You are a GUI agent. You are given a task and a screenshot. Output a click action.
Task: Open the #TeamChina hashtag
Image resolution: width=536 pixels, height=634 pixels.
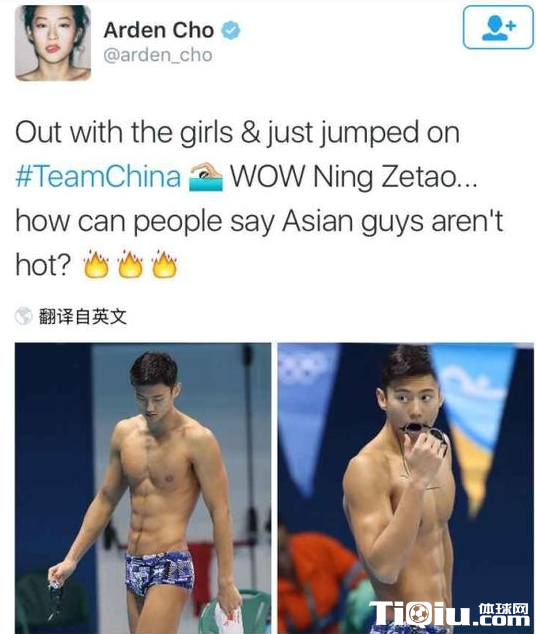(x=98, y=176)
